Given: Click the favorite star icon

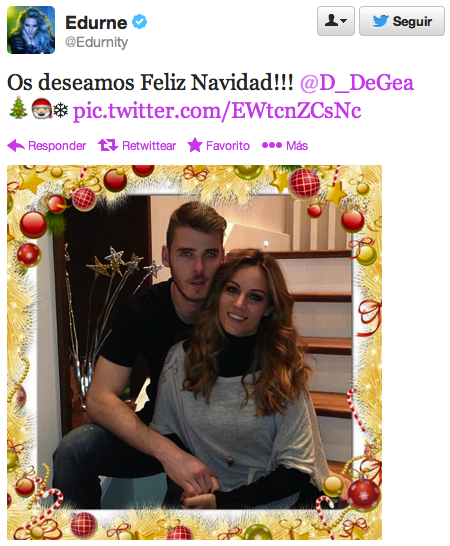Looking at the screenshot, I should (x=195, y=145).
